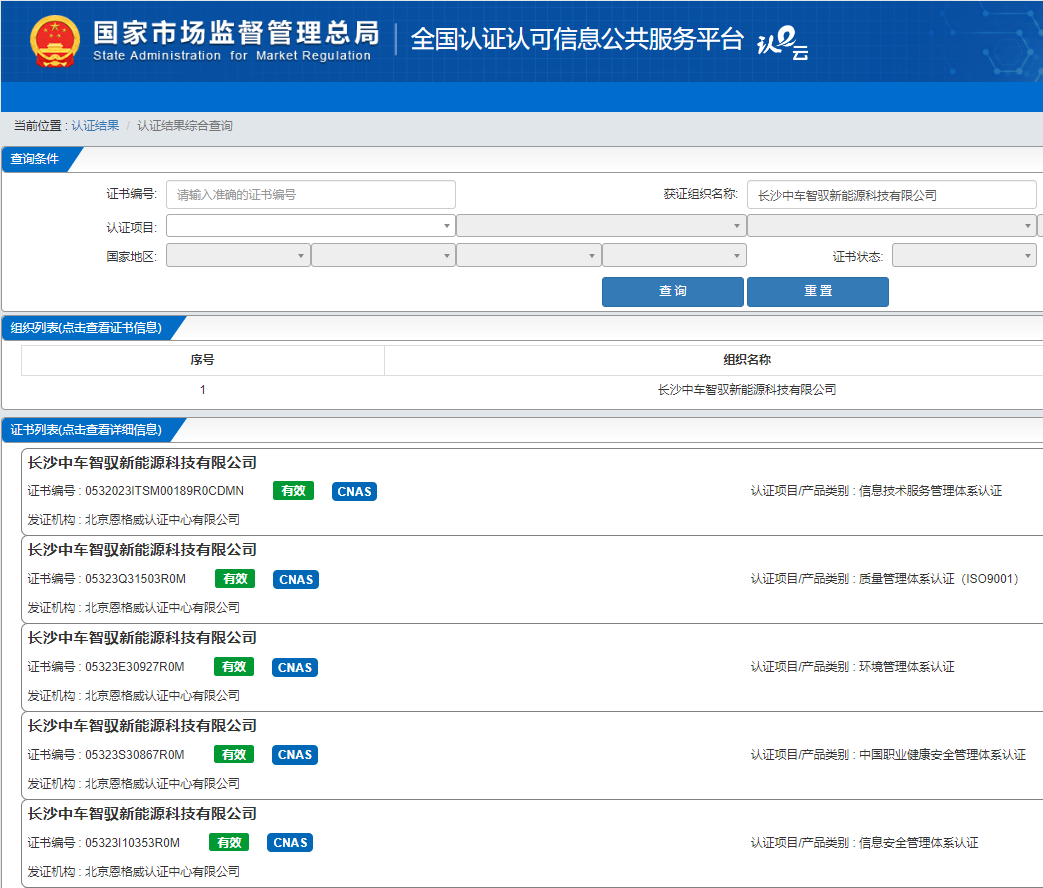Select the 组织列表 panel tab

click(86, 328)
